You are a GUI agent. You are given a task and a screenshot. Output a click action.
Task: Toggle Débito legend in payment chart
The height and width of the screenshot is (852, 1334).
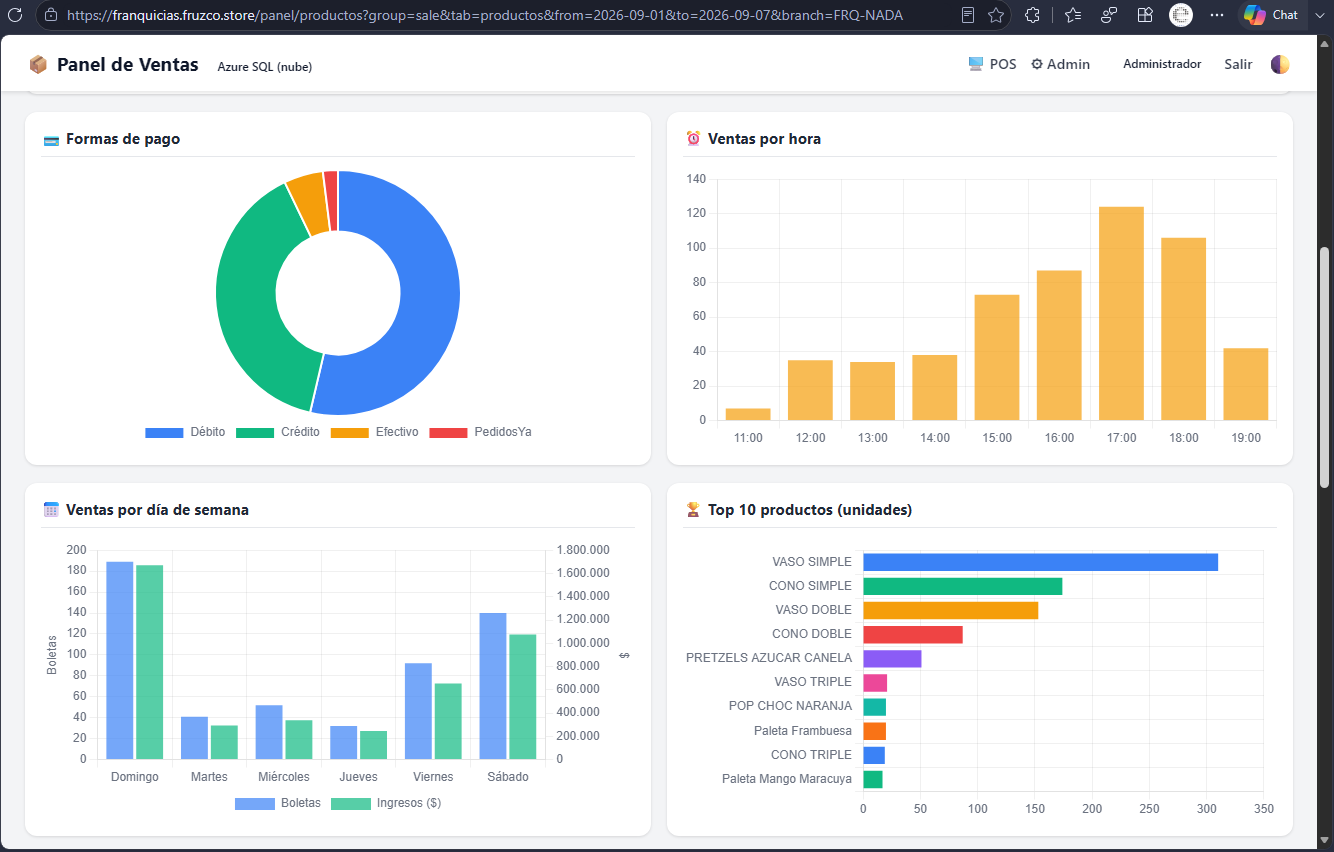(x=185, y=432)
